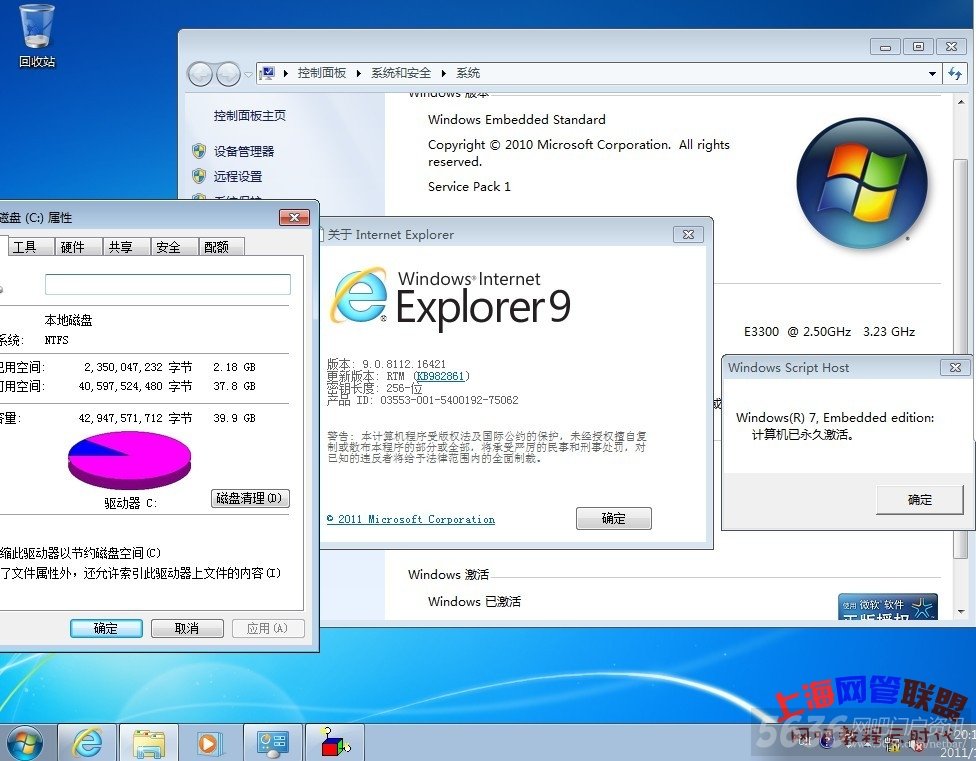976x761 pixels.
Task: Click the index file contents option label (I)
Action: coord(140,573)
